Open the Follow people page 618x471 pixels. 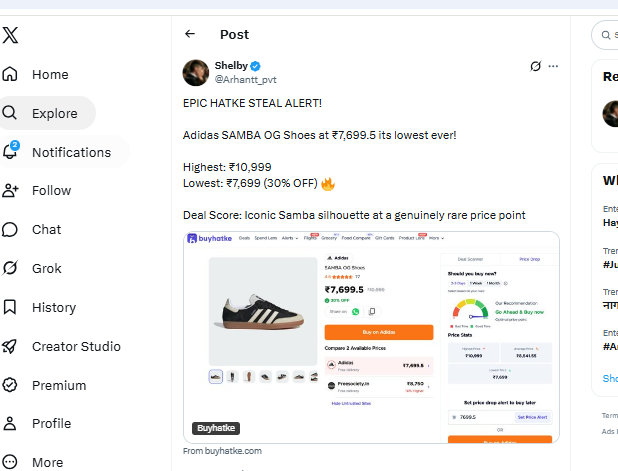[37, 190]
